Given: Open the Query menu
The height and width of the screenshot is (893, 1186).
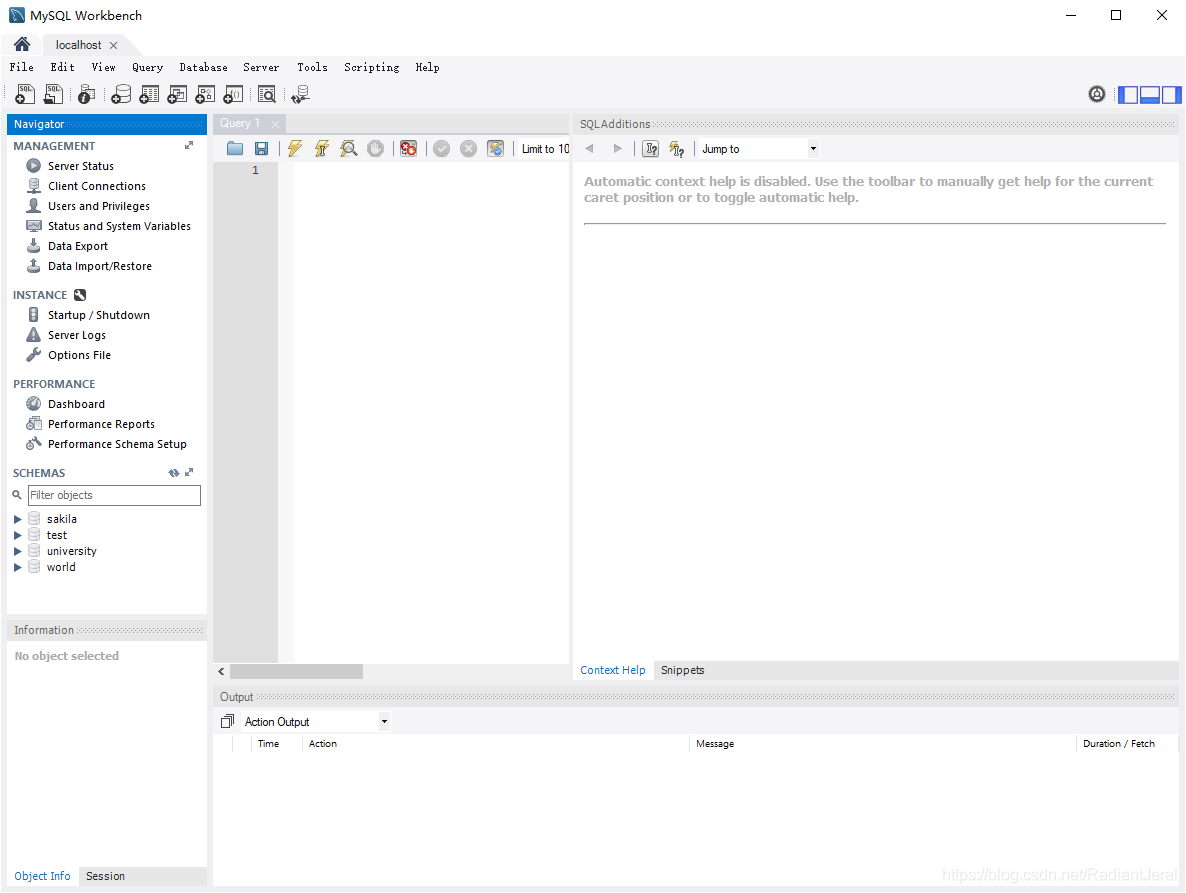Looking at the screenshot, I should (x=147, y=67).
